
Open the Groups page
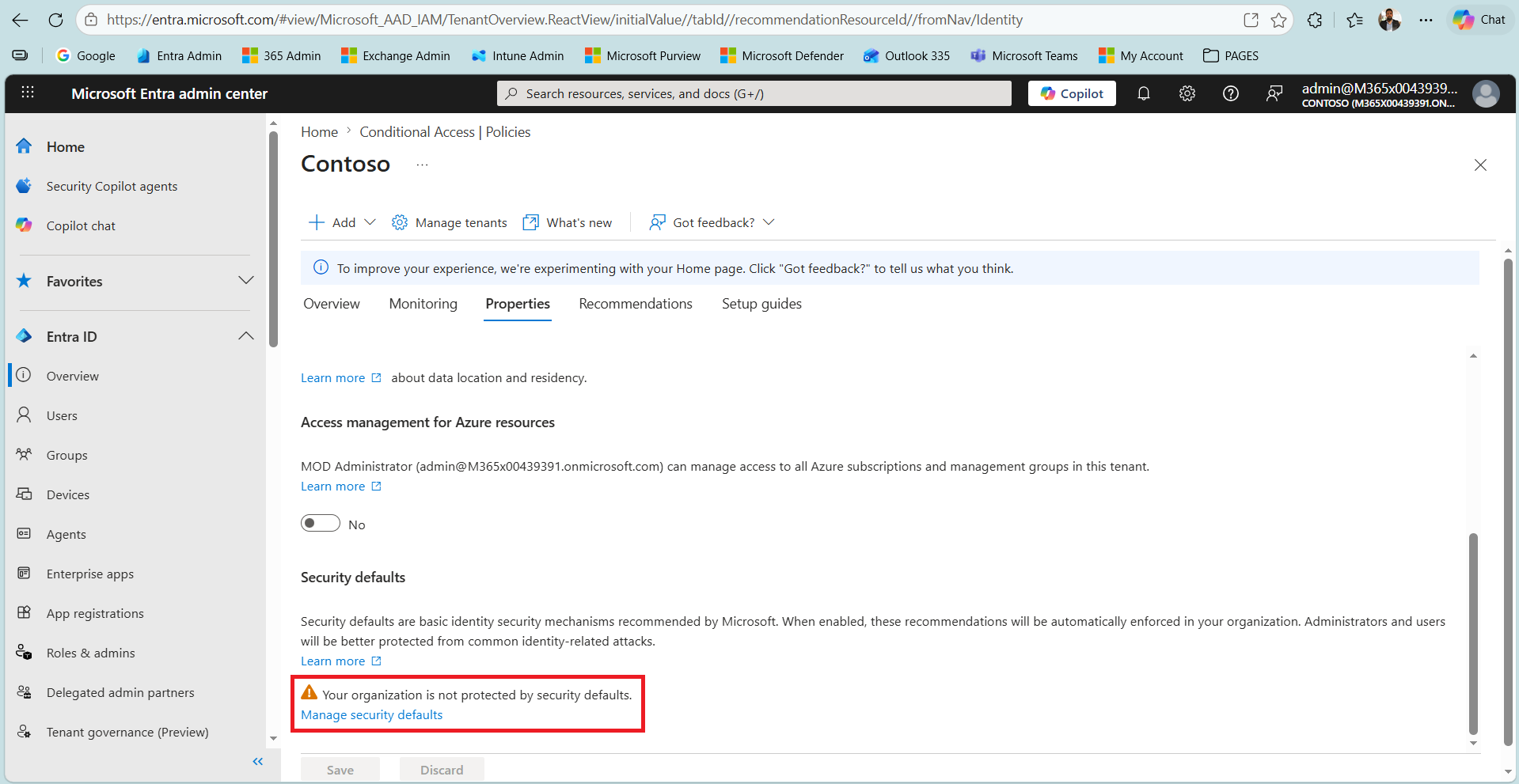[66, 455]
